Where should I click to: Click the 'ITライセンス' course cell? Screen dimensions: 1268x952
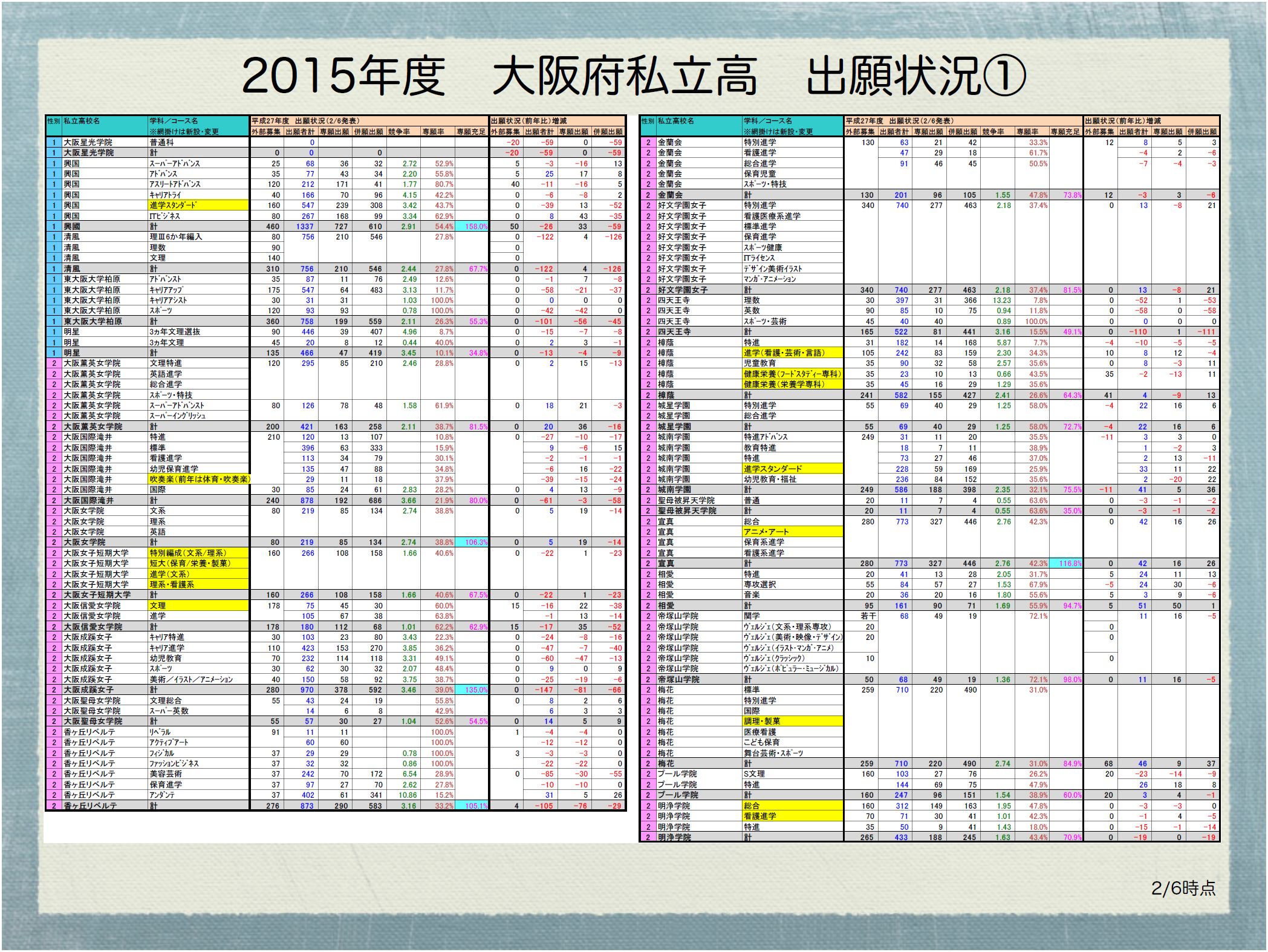(793, 258)
